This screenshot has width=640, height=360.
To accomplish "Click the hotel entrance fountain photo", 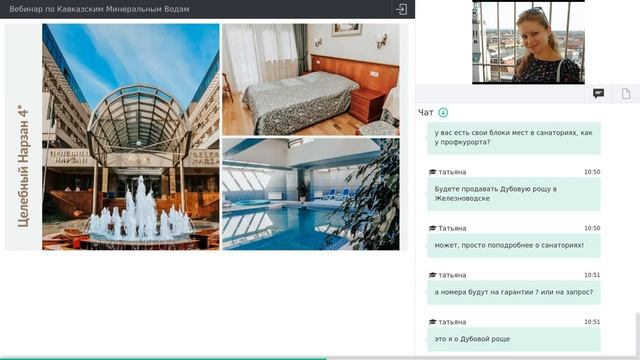I will (x=131, y=137).
